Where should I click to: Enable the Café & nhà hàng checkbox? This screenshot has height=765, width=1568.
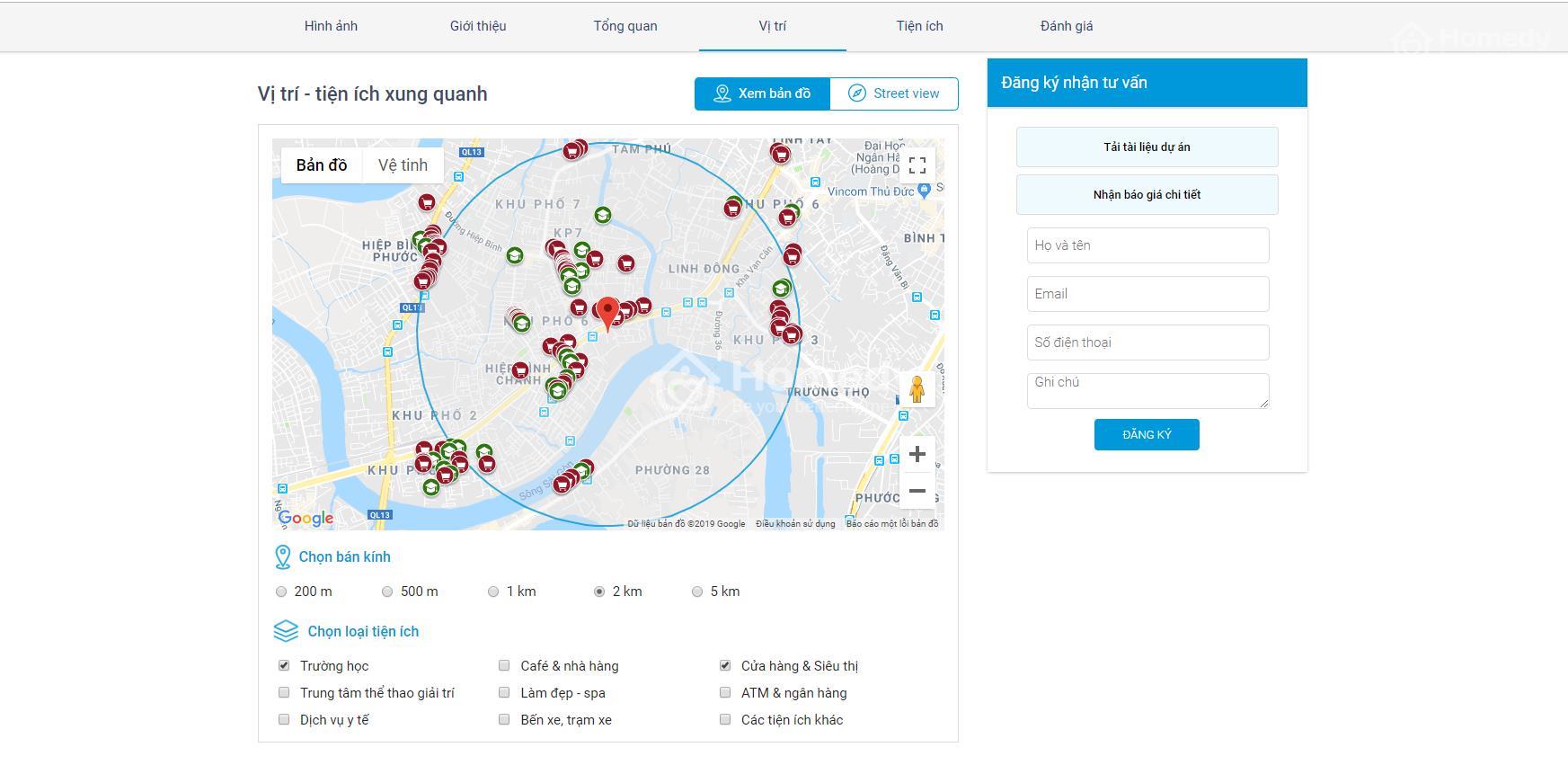pyautogui.click(x=504, y=666)
